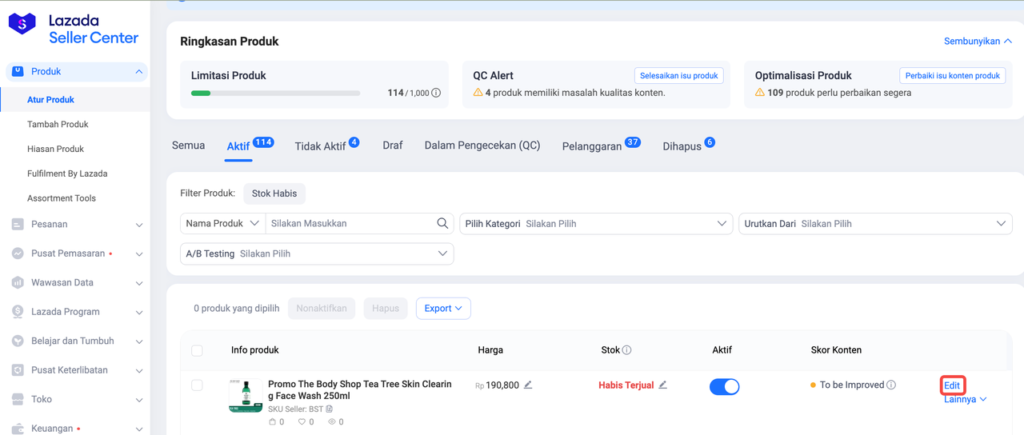Switch to the Dihapus tab

pos(689,144)
